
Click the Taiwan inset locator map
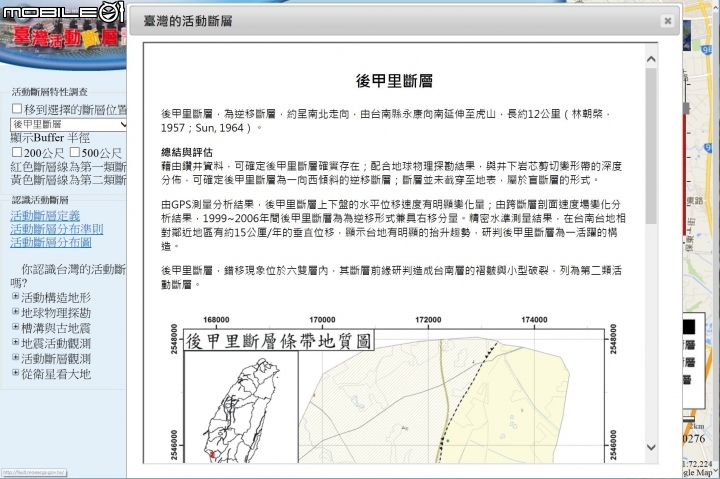click(241, 408)
